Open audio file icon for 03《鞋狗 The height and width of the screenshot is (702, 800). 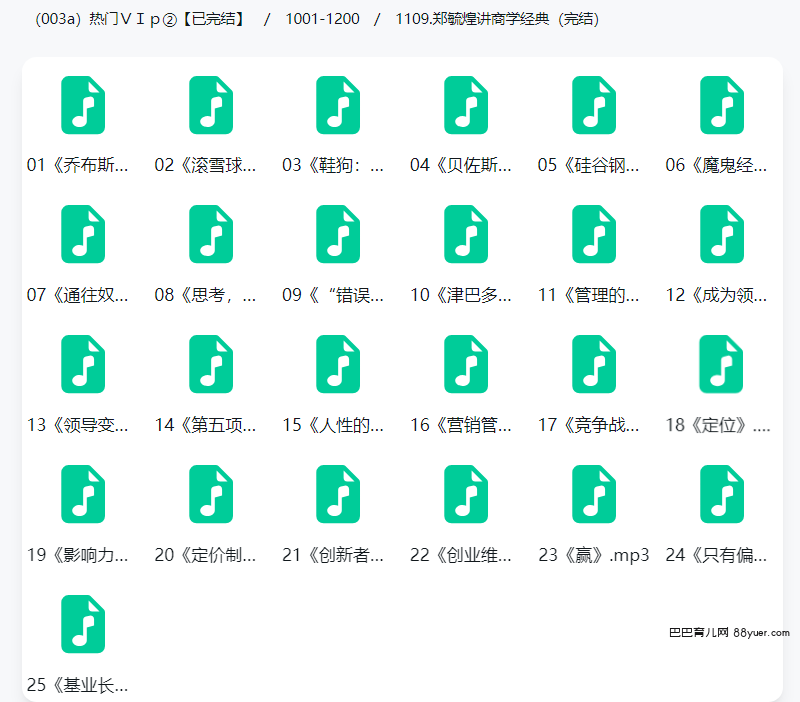[338, 105]
